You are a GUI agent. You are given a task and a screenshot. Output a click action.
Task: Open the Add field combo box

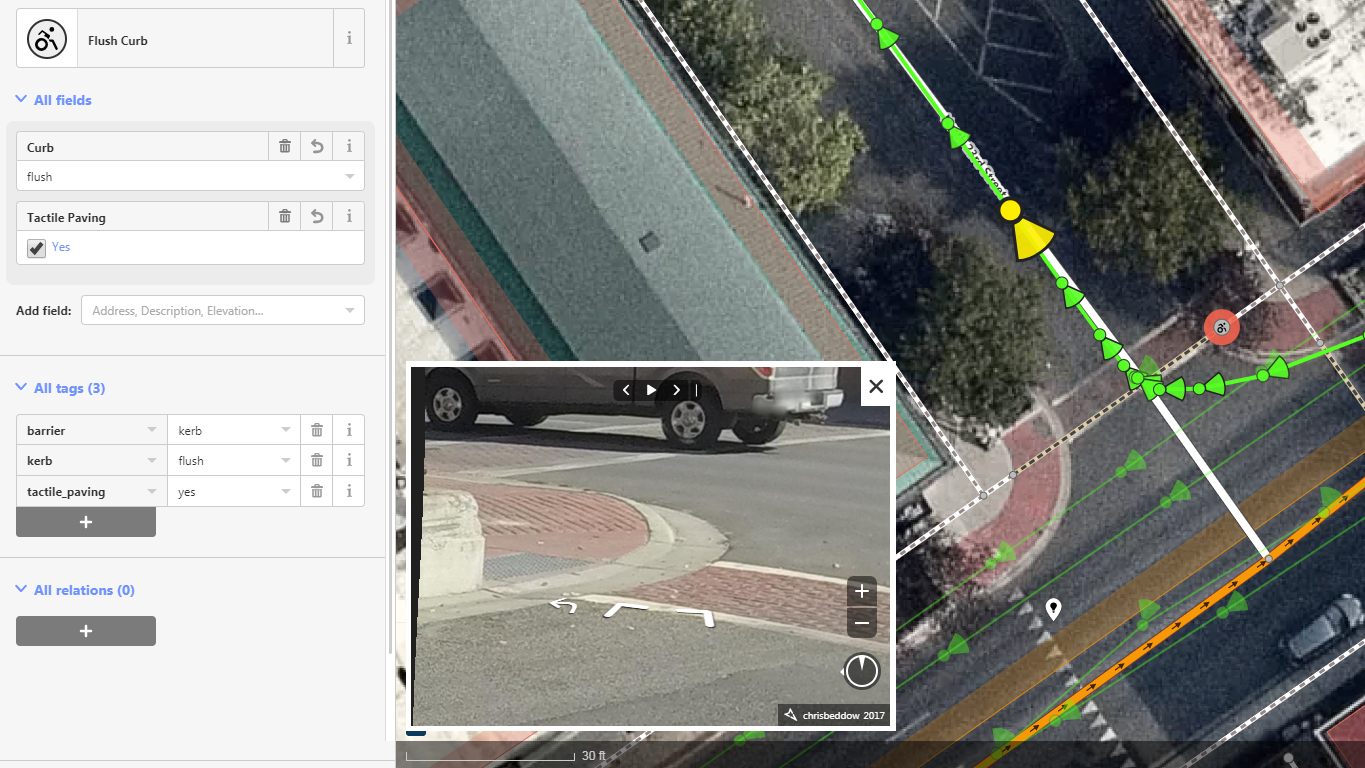pyautogui.click(x=222, y=311)
